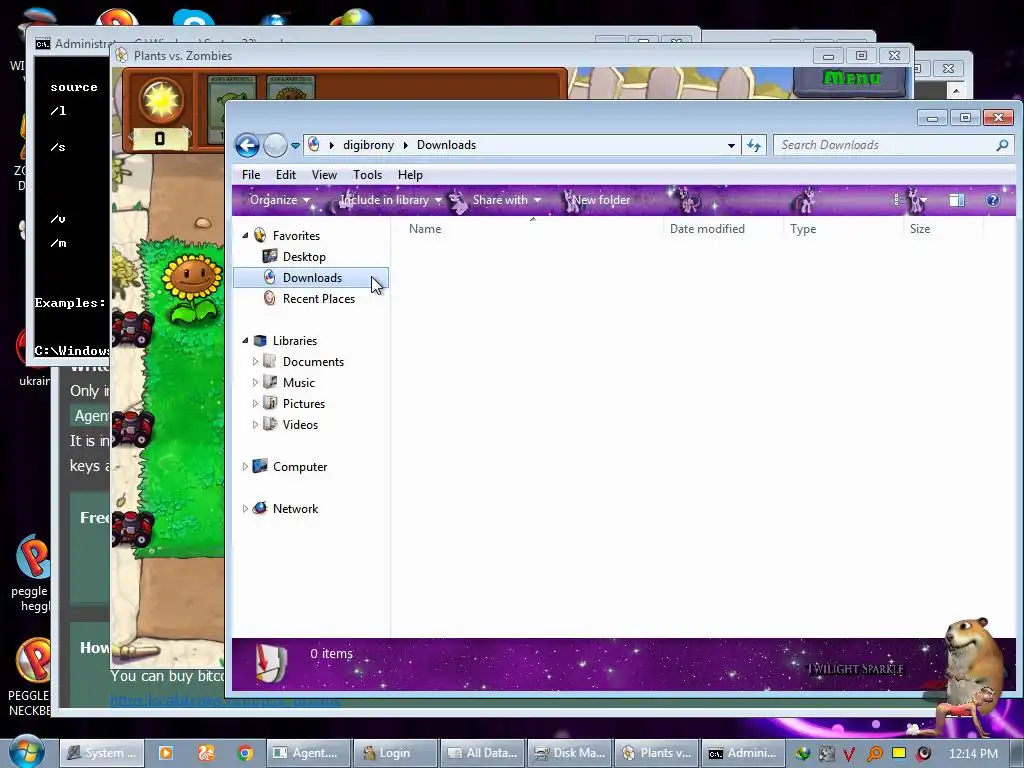Viewport: 1024px width, 768px height.
Task: Create a New folder
Action: (x=601, y=200)
